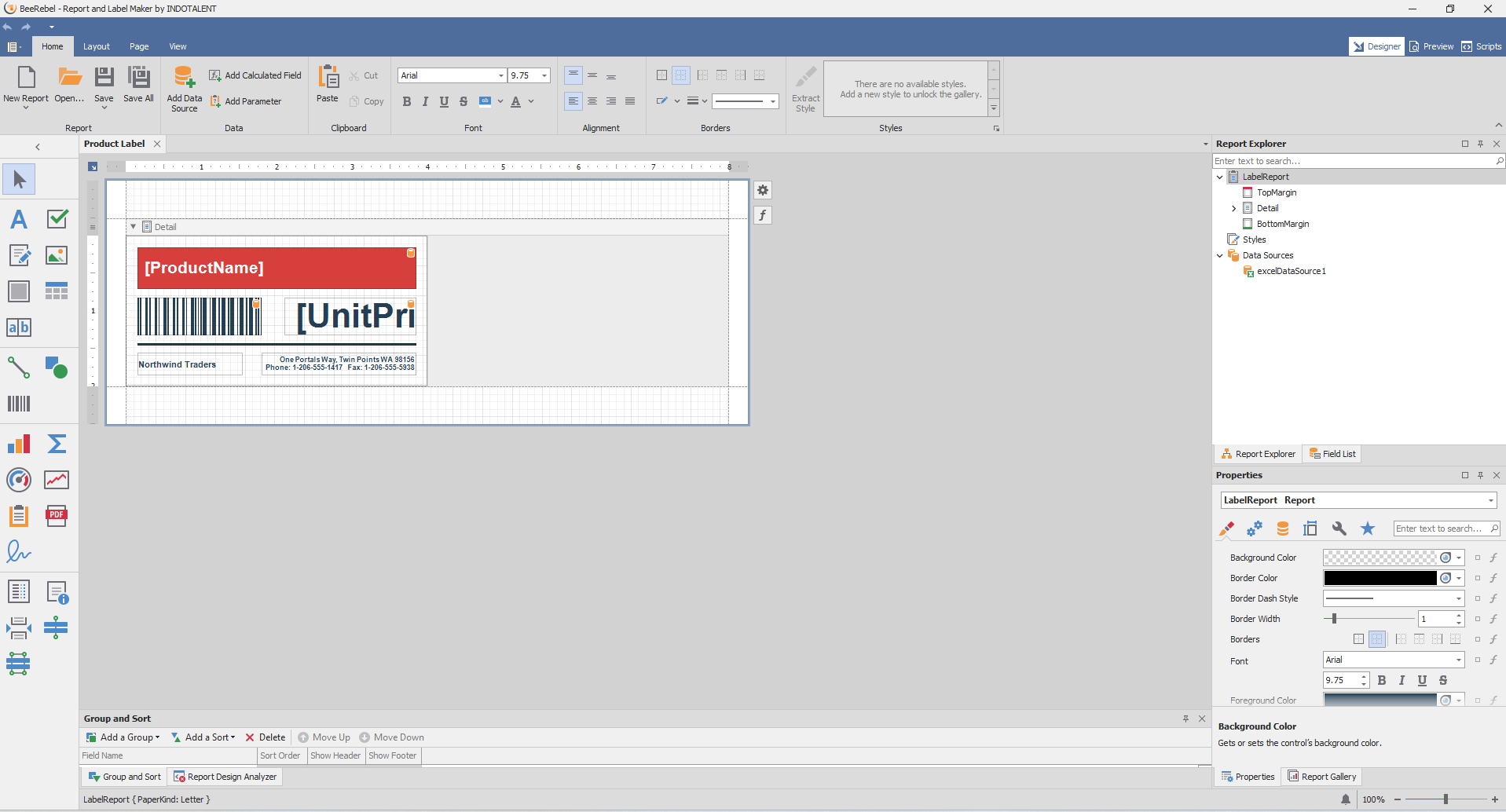Select the Barcode control in toolbox
1506x812 pixels.
point(19,404)
